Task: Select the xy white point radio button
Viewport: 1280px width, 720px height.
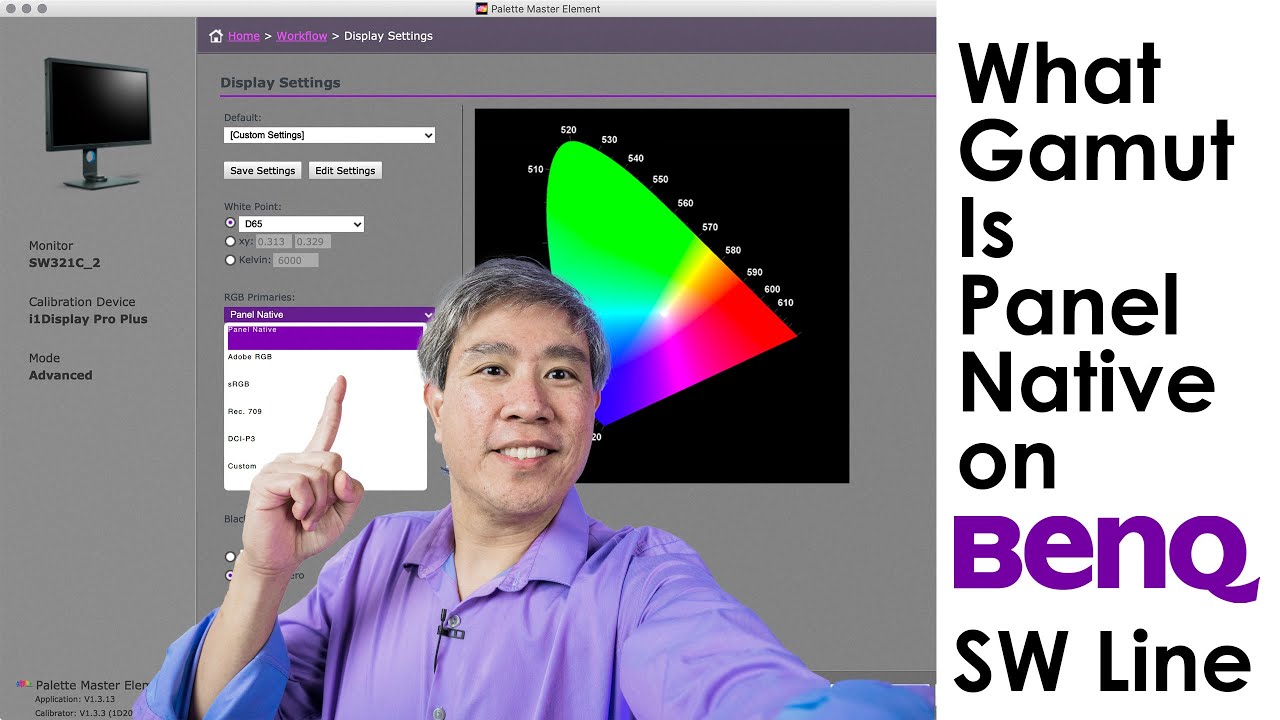Action: click(231, 242)
